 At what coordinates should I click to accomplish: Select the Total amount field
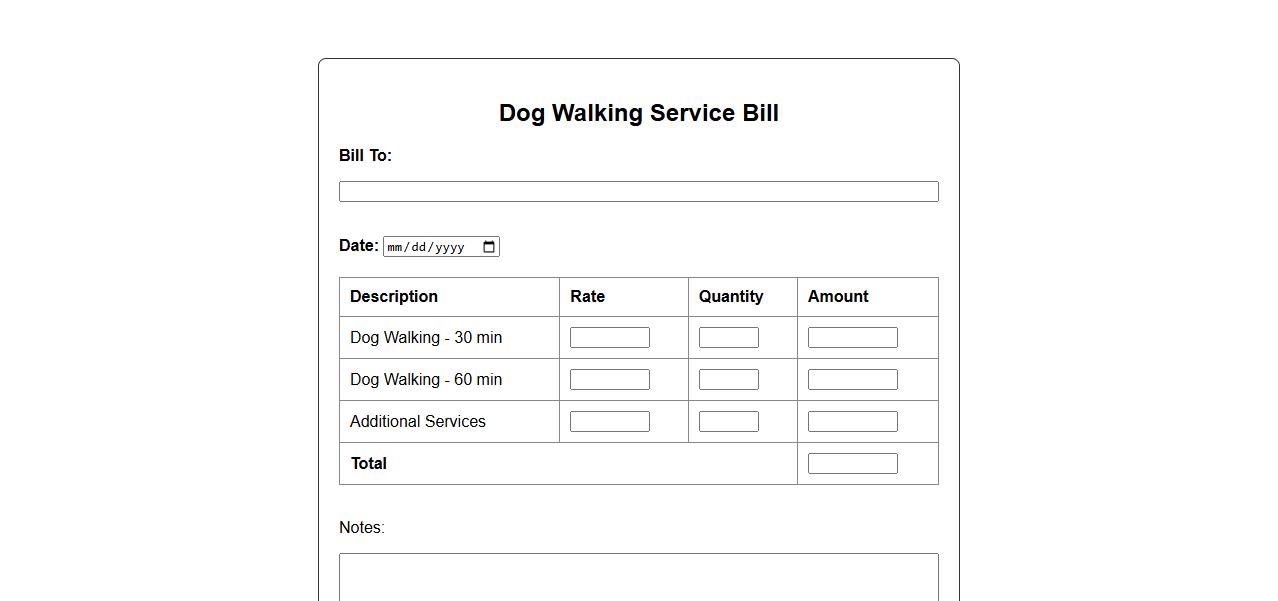coord(852,464)
